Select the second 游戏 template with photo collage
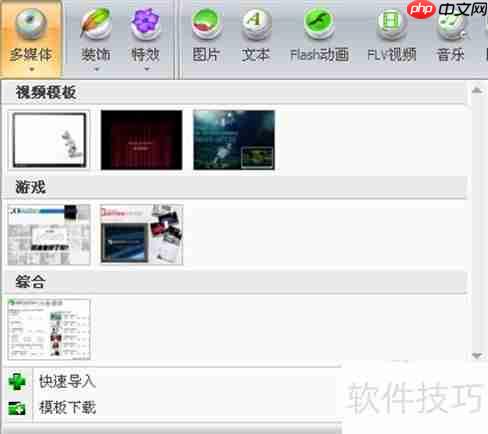488x434 pixels. click(x=142, y=235)
